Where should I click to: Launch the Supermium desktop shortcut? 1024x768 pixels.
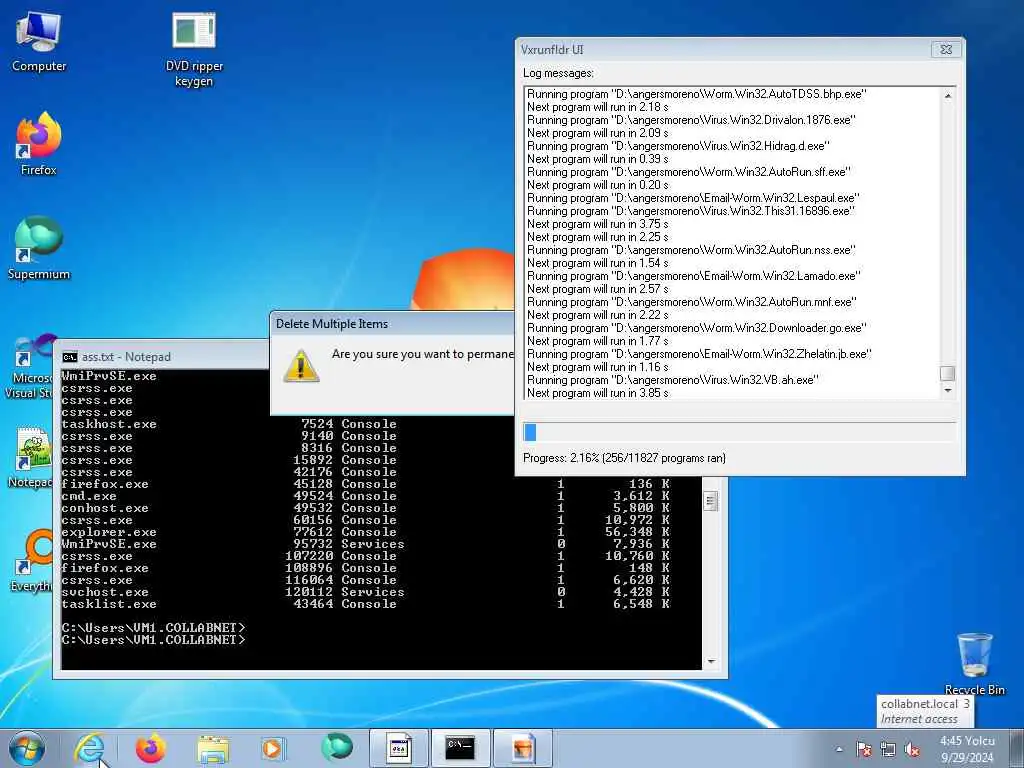(39, 248)
